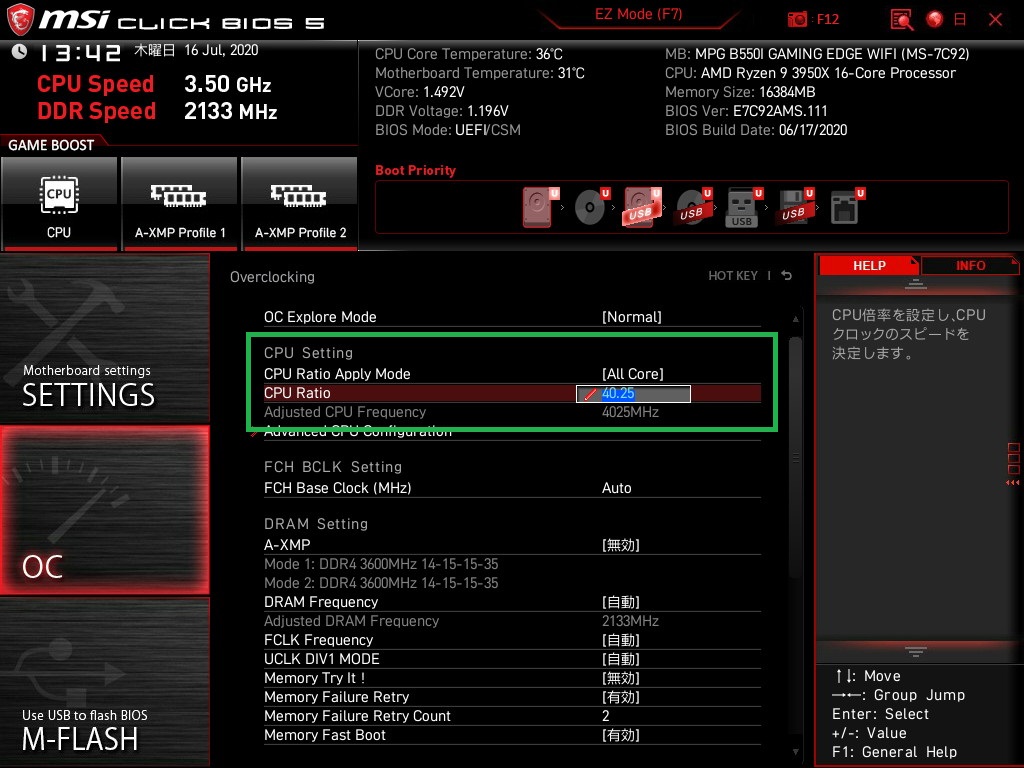Click the DDR Speed 2133 MHz readout
The image size is (1024, 768).
(157, 111)
